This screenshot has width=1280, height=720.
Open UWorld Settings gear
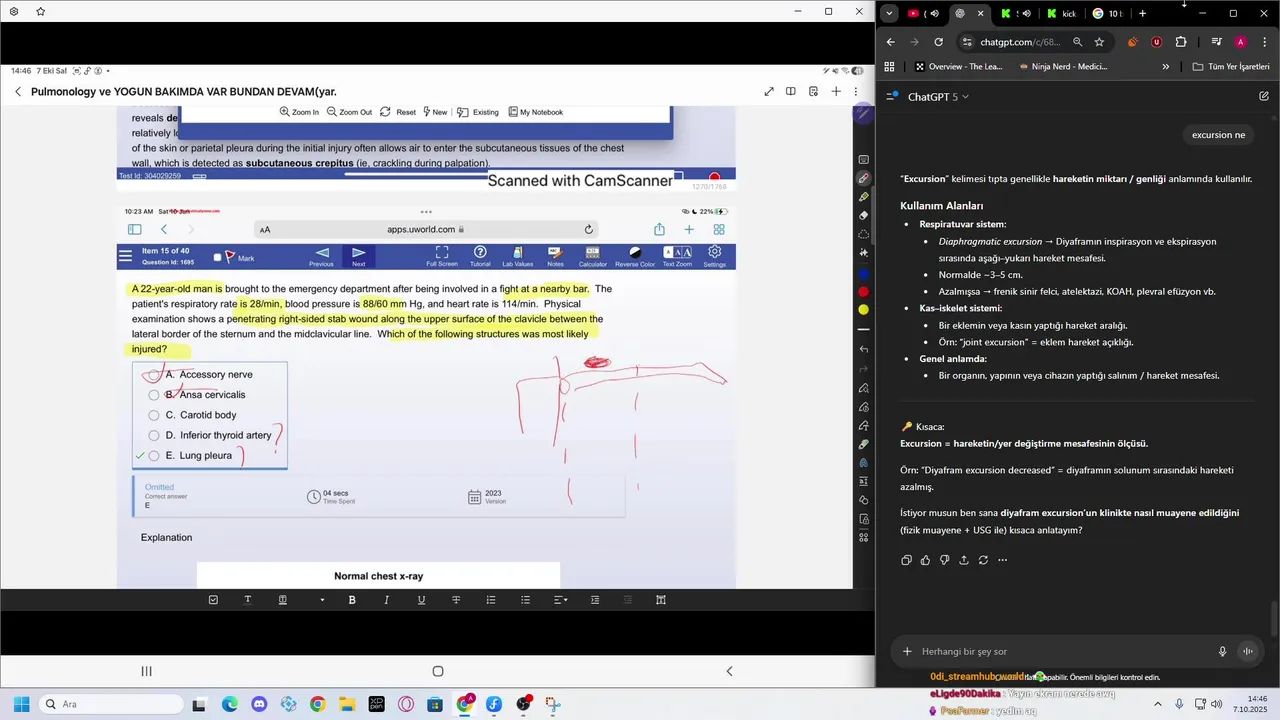point(715,257)
